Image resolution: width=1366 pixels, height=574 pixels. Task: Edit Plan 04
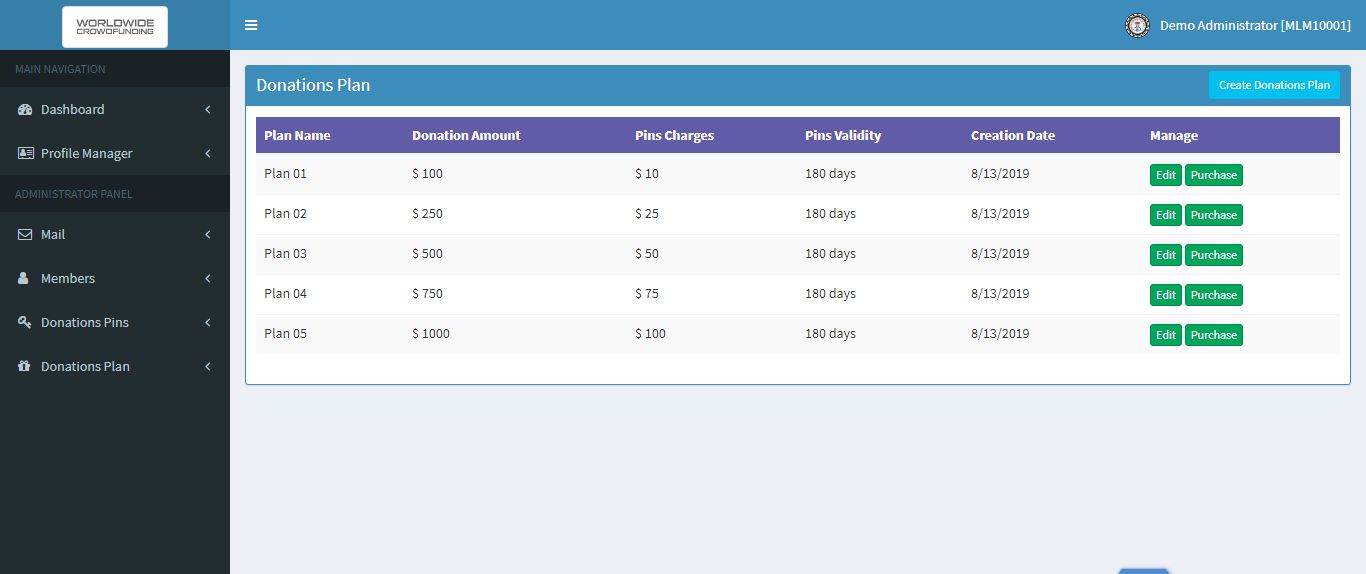(1166, 295)
